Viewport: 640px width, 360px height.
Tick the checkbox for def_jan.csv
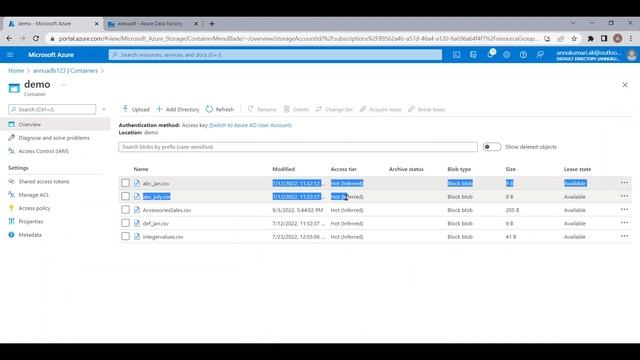click(125, 223)
